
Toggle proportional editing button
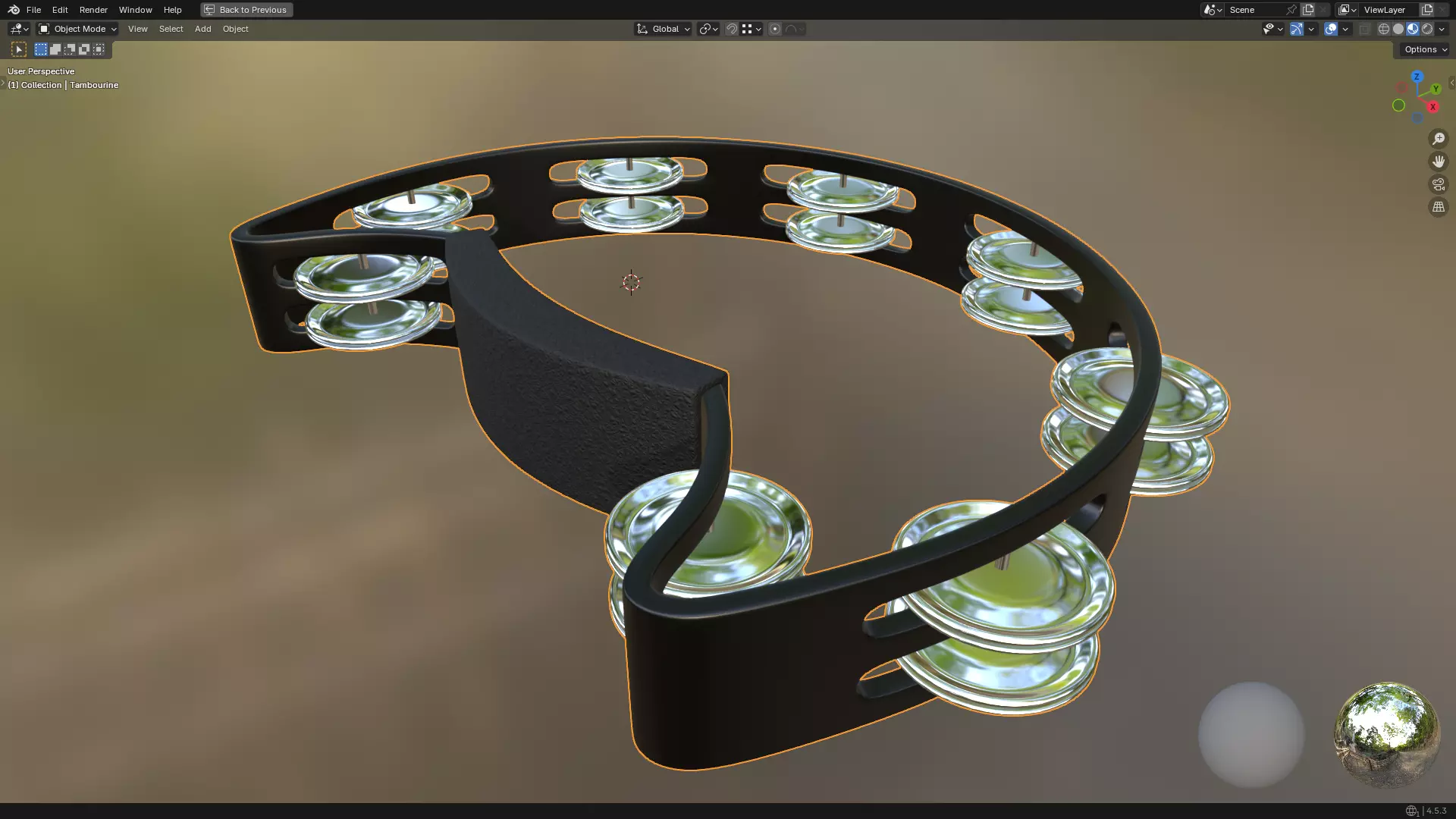pos(775,29)
